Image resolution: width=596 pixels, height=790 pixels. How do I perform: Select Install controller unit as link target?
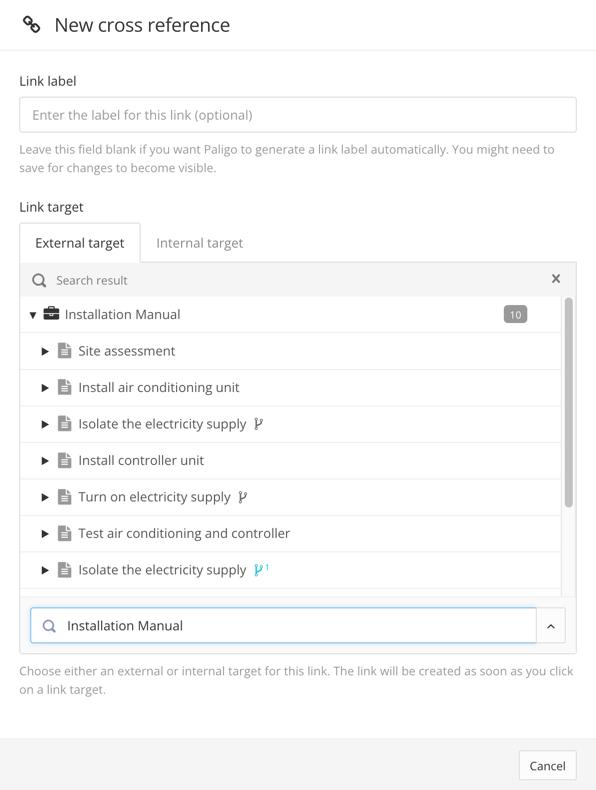(x=141, y=460)
